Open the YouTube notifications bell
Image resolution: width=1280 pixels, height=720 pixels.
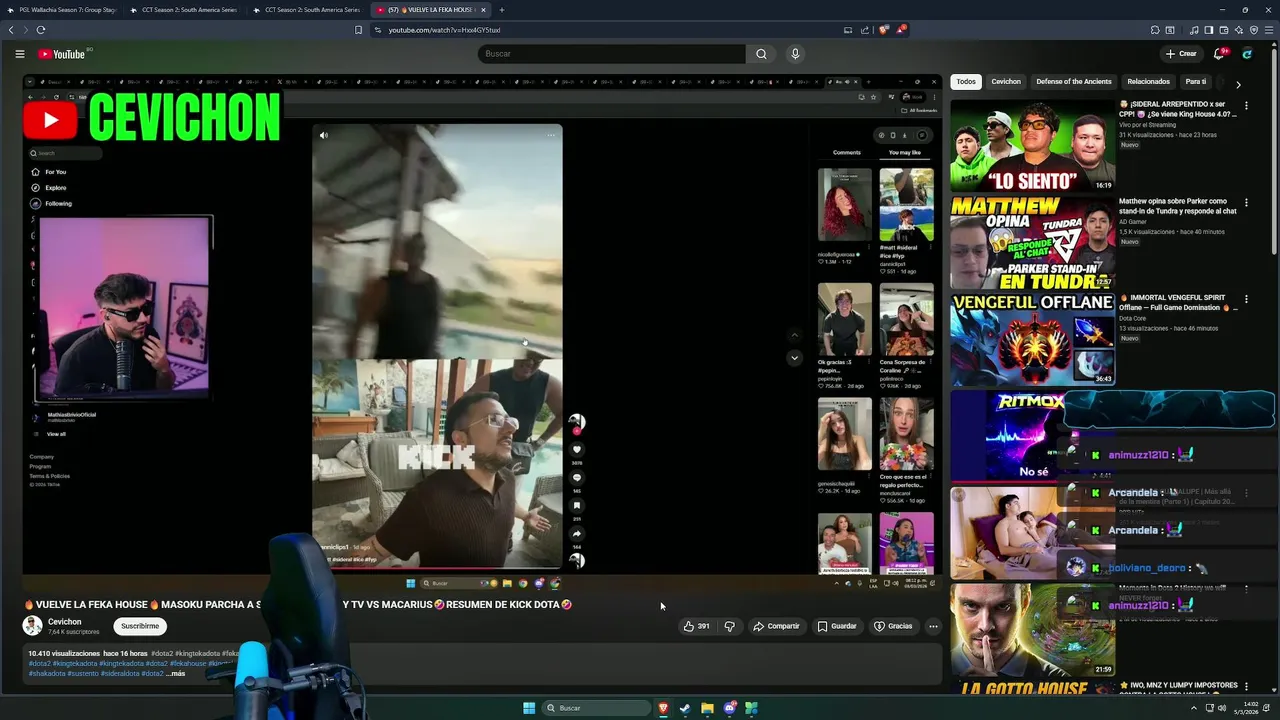(1218, 54)
